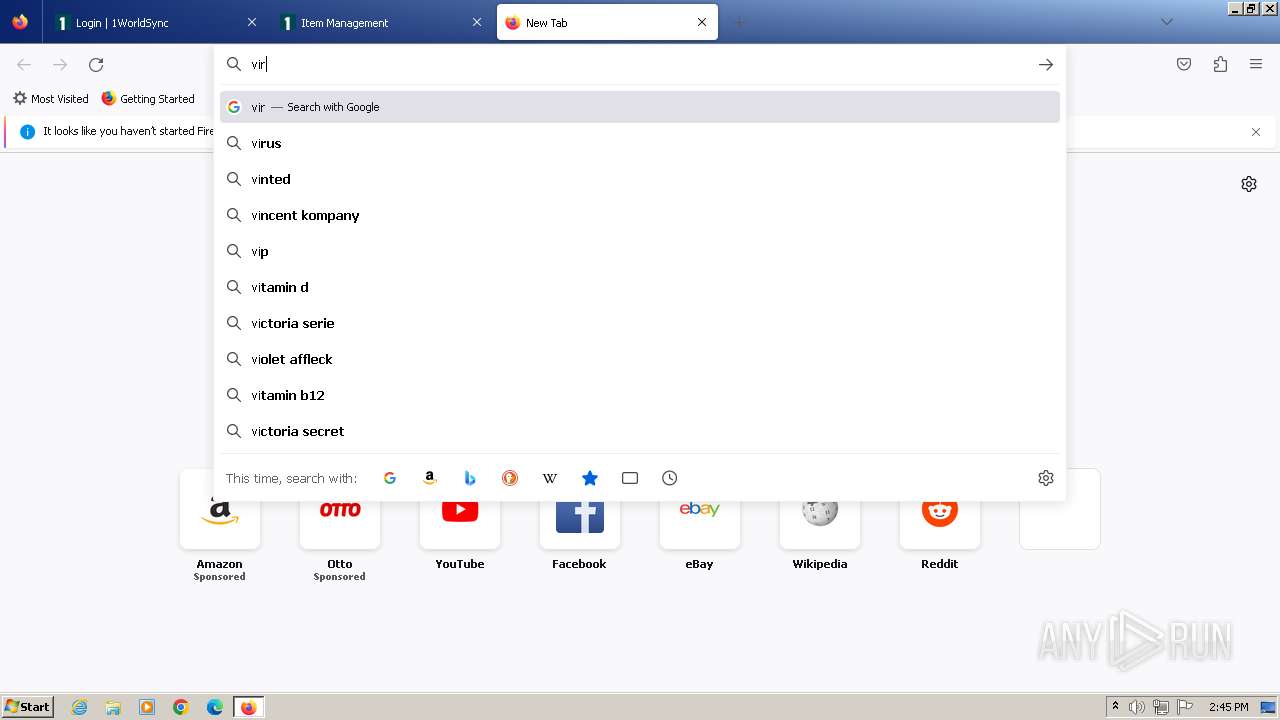The image size is (1280, 720).
Task: Search this time with Amazon
Action: click(430, 478)
